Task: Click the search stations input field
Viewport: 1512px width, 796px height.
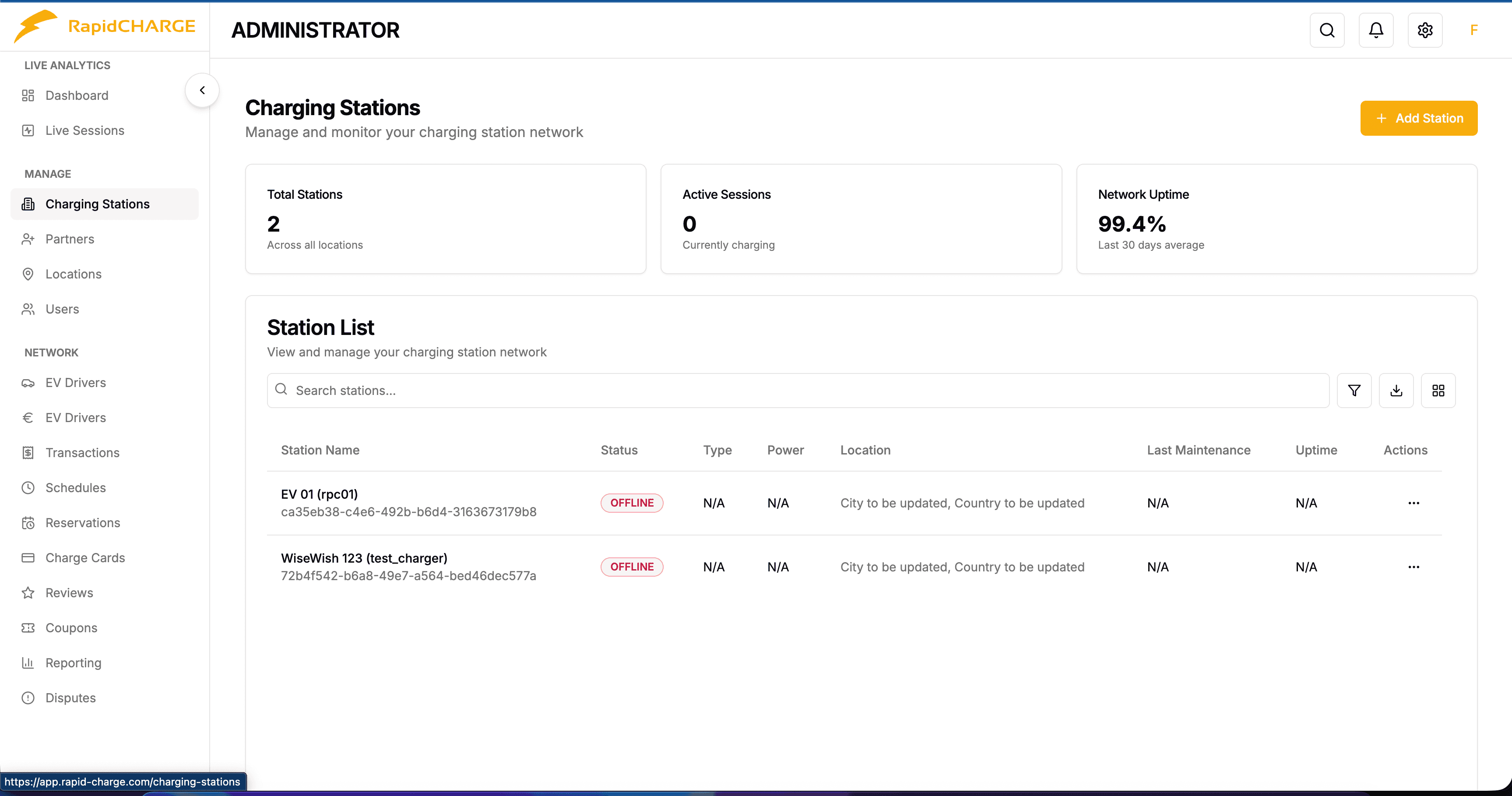Action: point(528,390)
